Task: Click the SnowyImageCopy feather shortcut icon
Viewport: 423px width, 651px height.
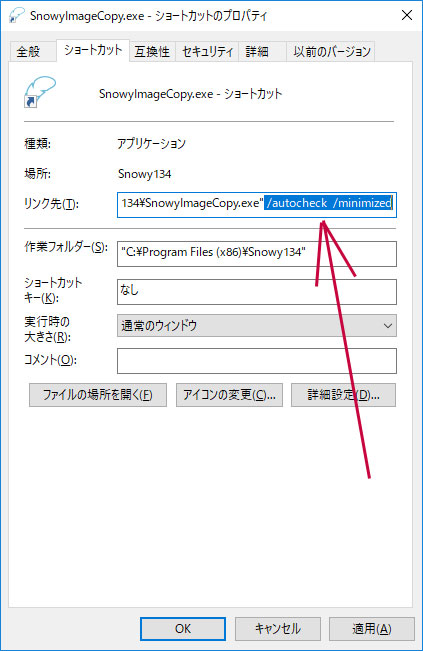Action: pyautogui.click(x=40, y=92)
